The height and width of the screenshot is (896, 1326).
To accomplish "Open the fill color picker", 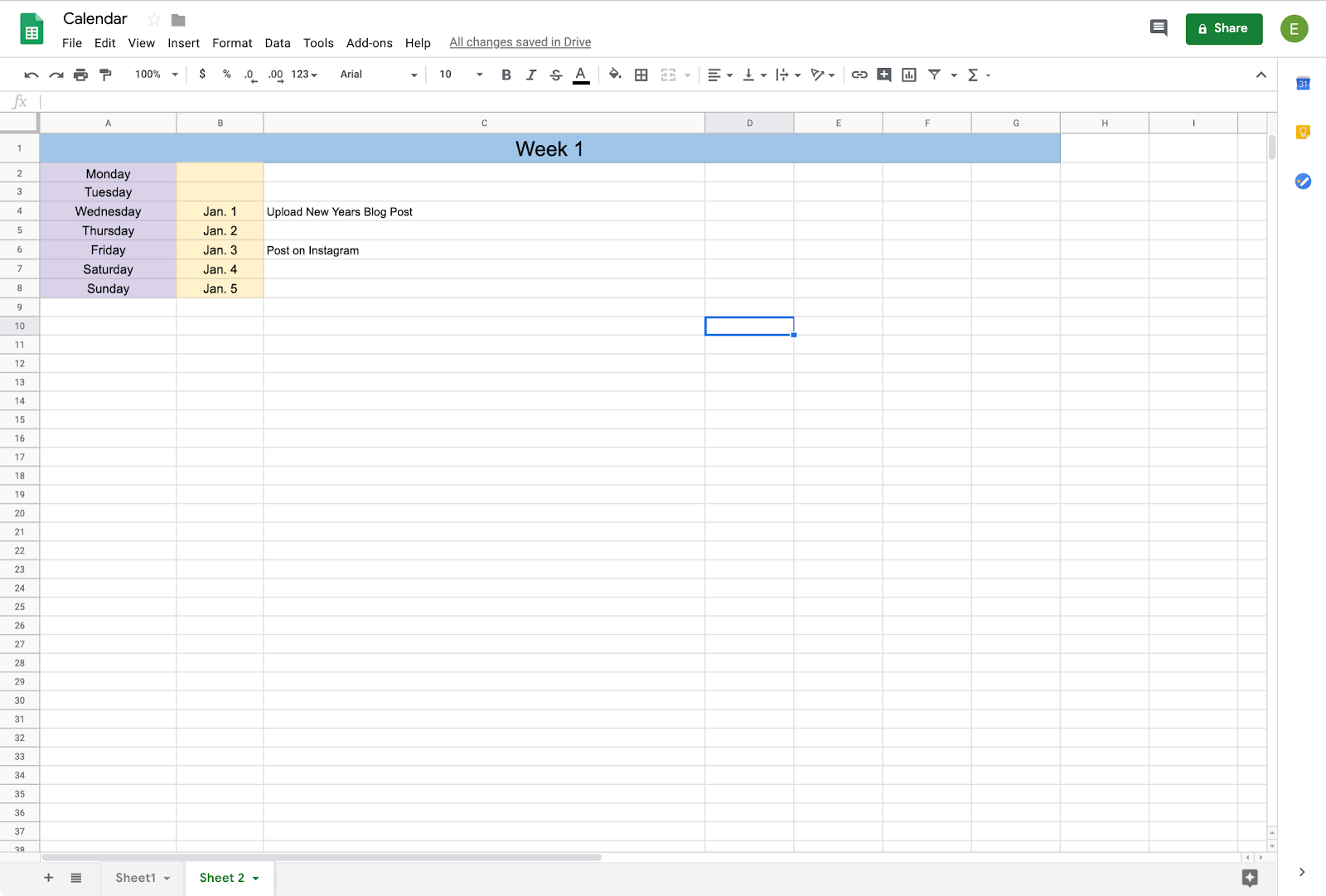I will (x=614, y=75).
